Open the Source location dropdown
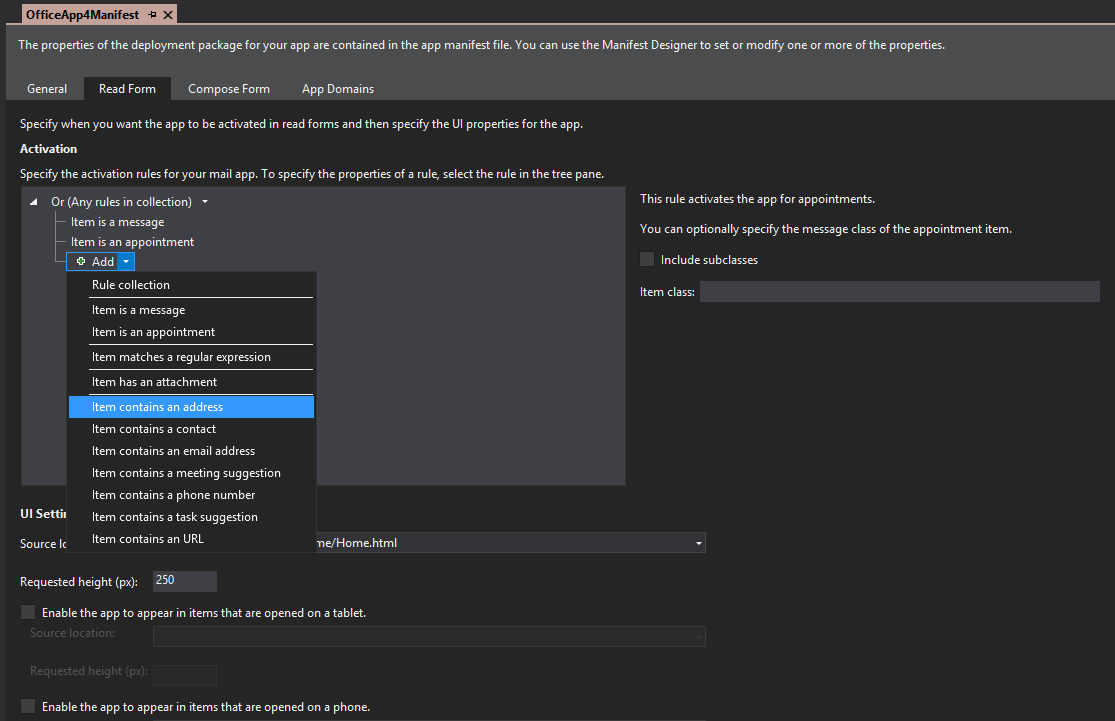Viewport: 1115px width, 721px height. pos(697,543)
